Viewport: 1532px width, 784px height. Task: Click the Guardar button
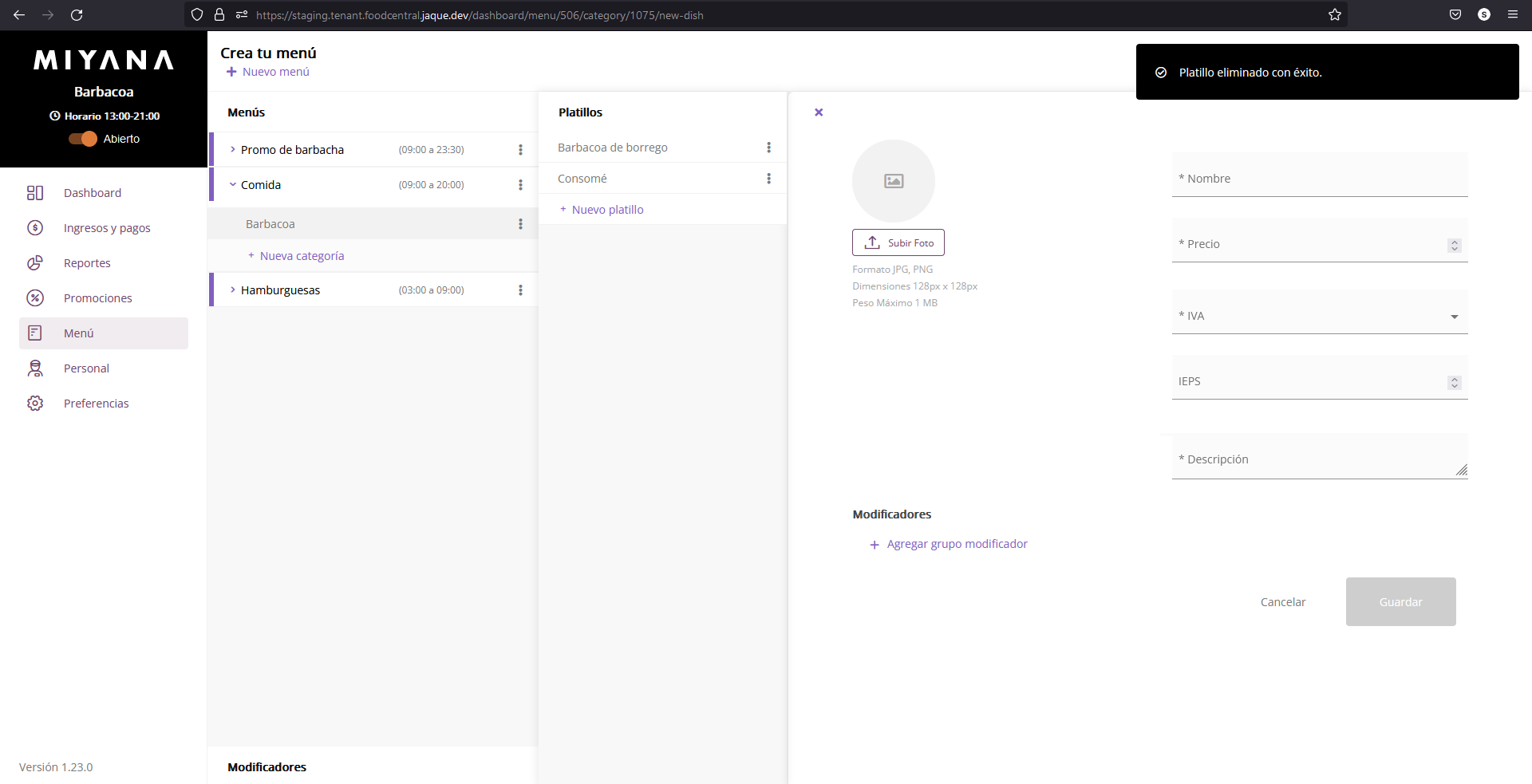1401,602
